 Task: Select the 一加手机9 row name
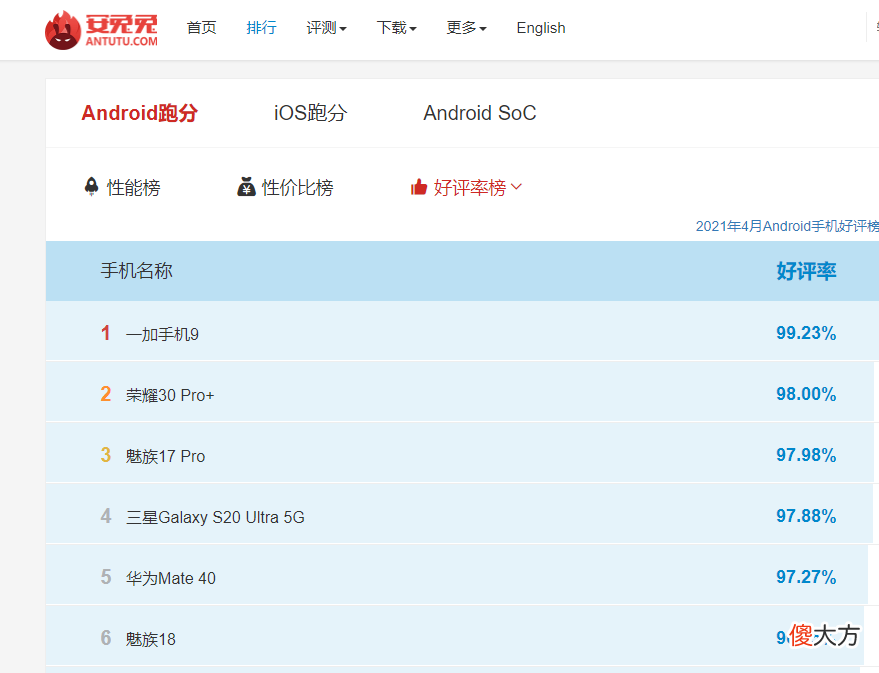point(162,335)
